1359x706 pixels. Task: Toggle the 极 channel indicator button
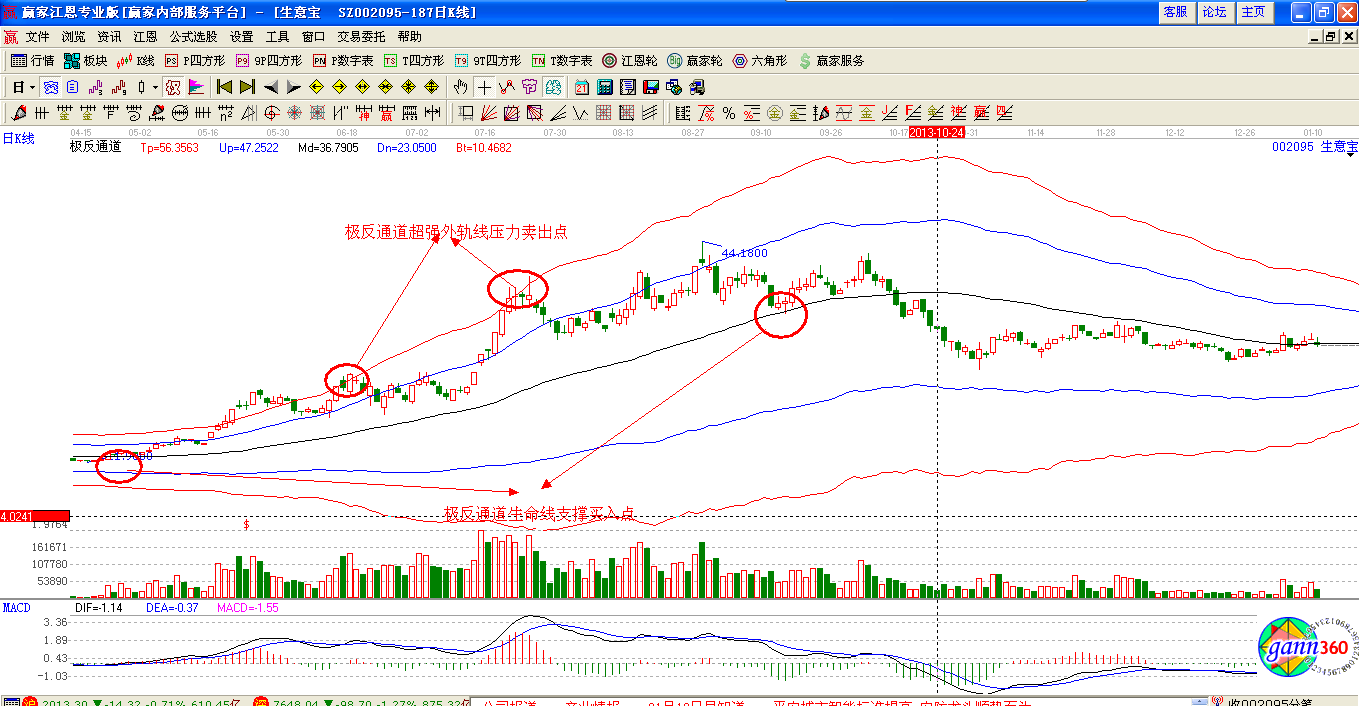(173, 87)
